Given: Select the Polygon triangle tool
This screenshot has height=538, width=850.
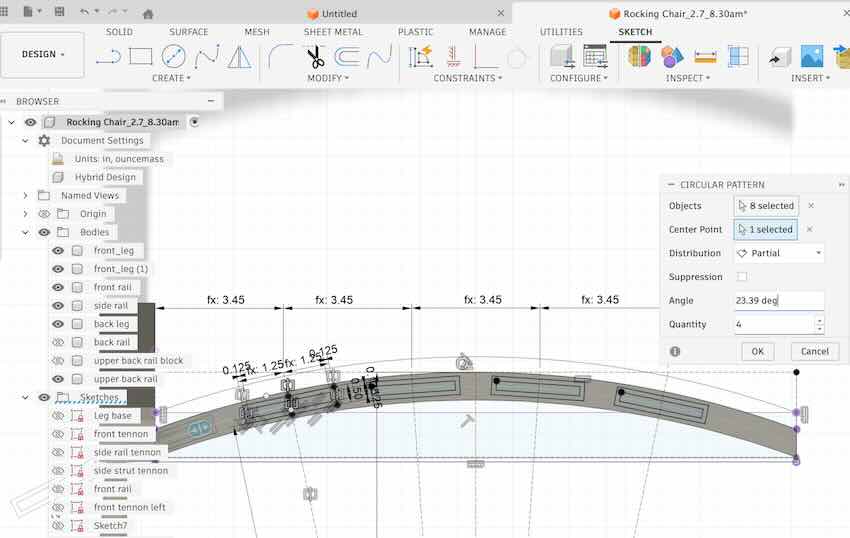Looking at the screenshot, I should pyautogui.click(x=239, y=56).
